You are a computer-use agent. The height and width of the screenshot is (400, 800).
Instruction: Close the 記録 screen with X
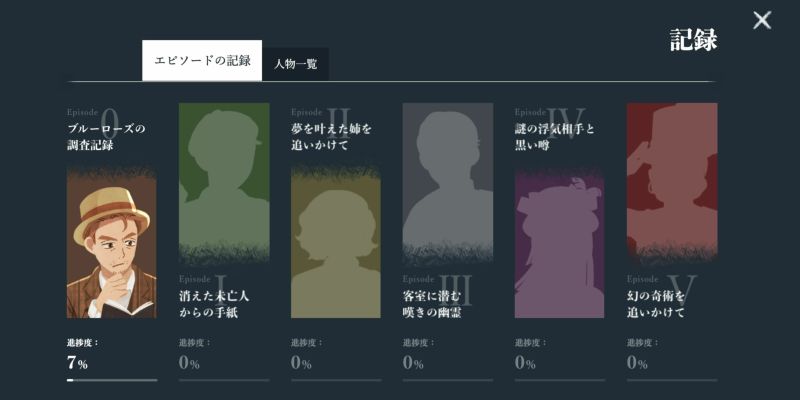tap(762, 20)
